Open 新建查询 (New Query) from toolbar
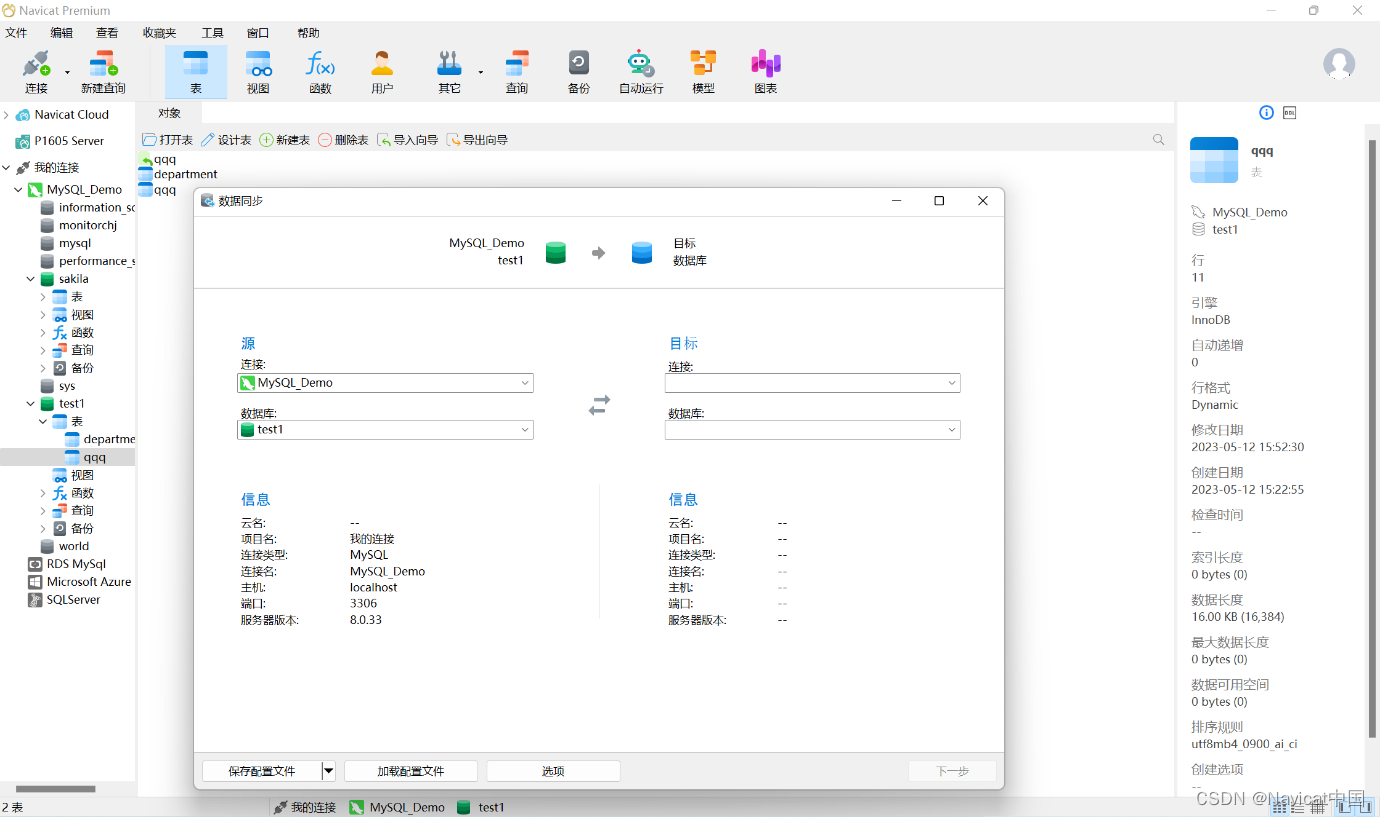This screenshot has width=1380, height=817. [x=103, y=72]
